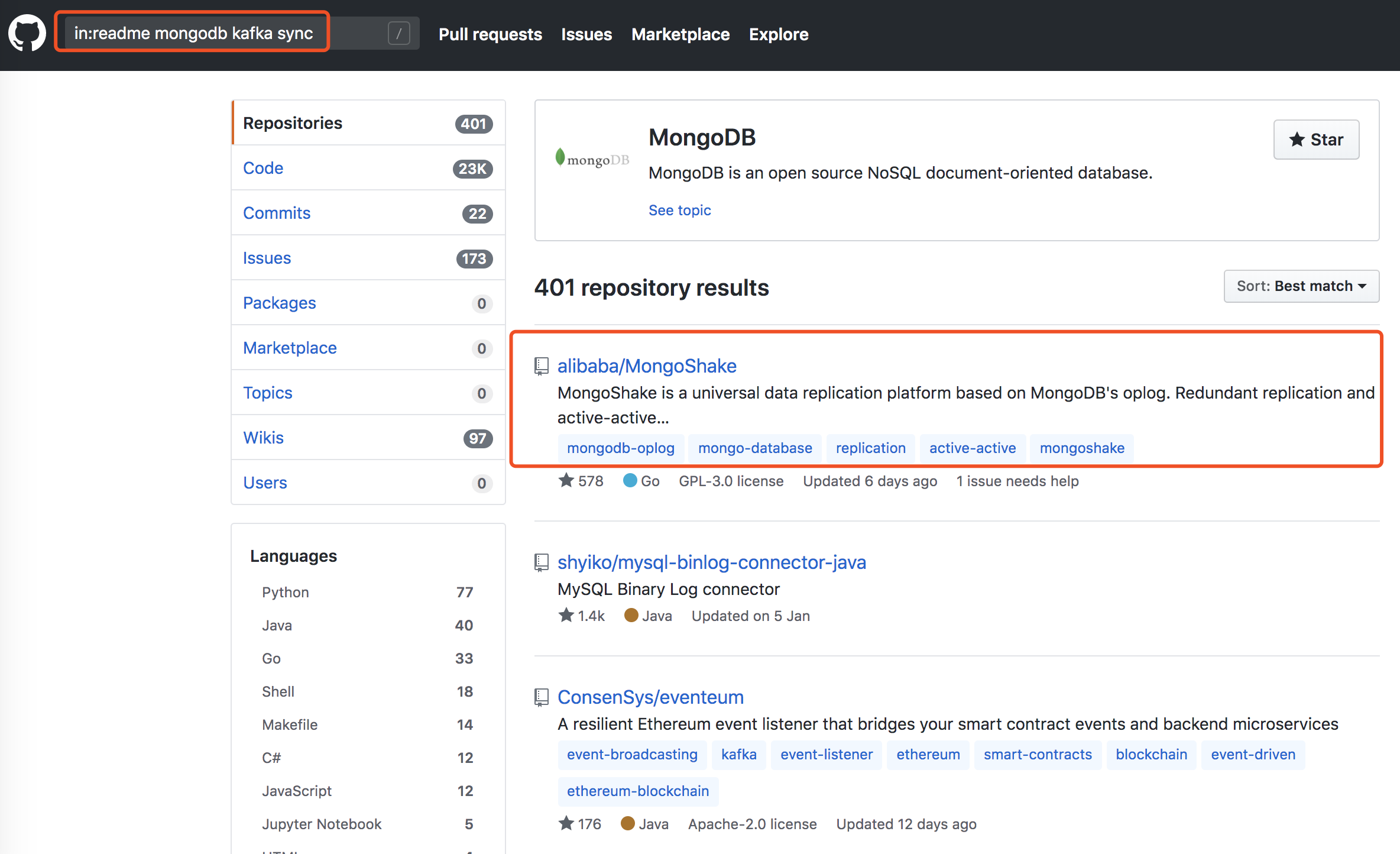Screen dimensions: 1400x854
Task: Click blue Go language dot for MongoShake
Action: pos(630,480)
